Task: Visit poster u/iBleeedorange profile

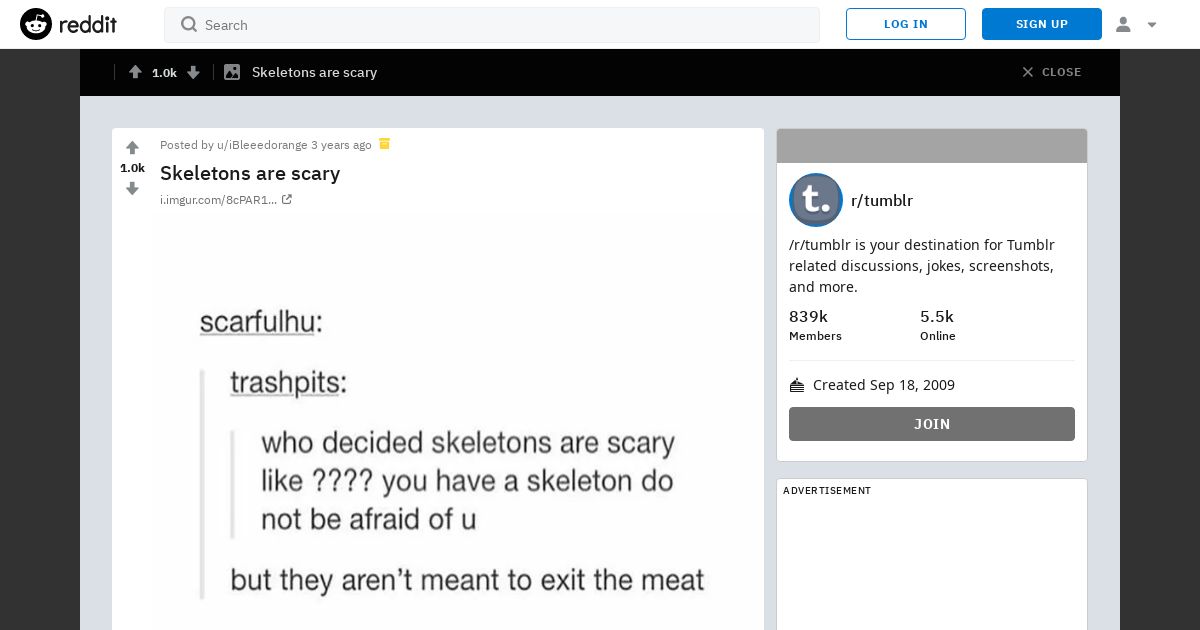Action: point(262,145)
